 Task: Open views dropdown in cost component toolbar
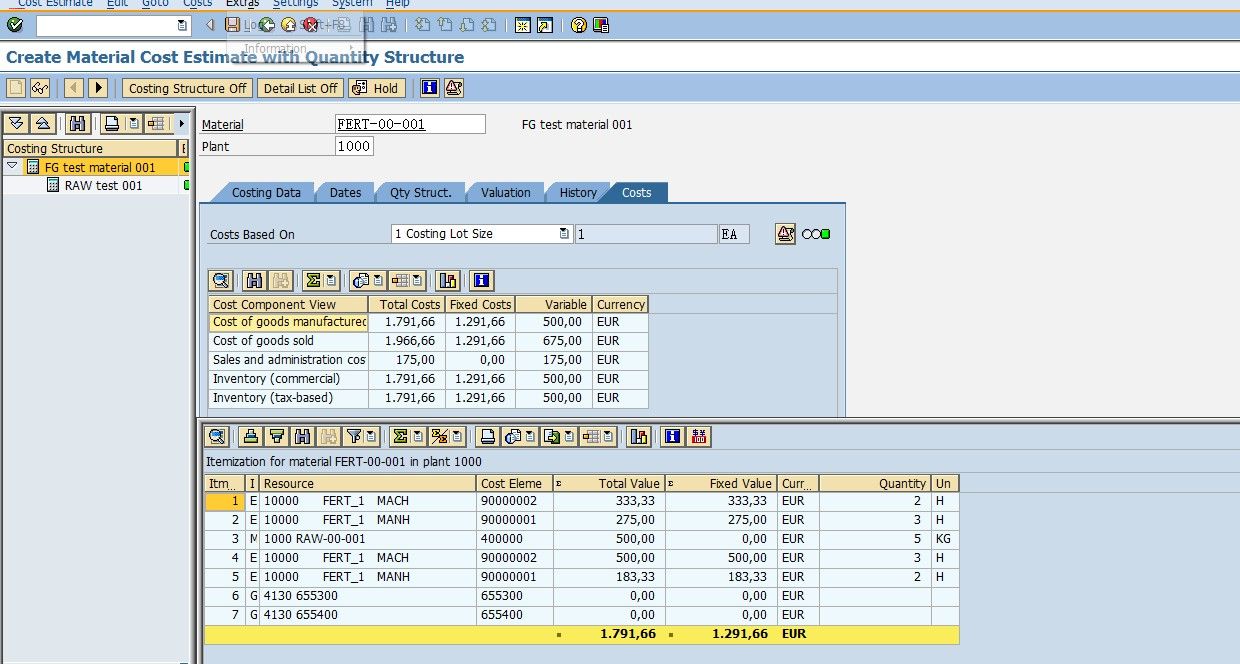378,281
